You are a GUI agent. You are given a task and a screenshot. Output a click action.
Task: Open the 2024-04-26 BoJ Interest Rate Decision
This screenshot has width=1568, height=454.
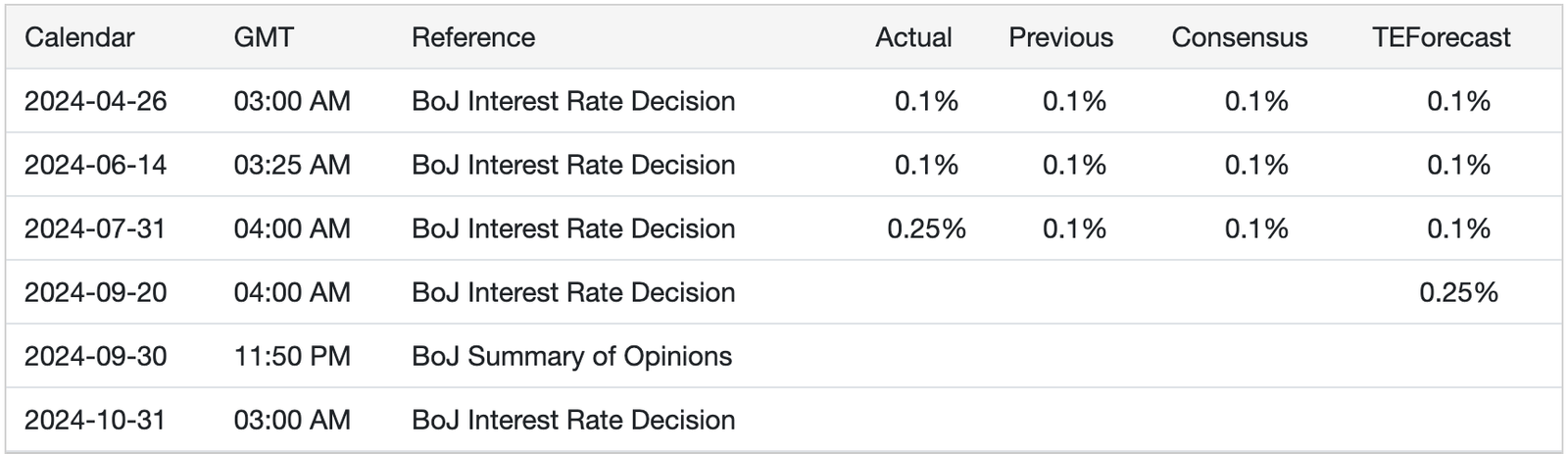coord(573,101)
